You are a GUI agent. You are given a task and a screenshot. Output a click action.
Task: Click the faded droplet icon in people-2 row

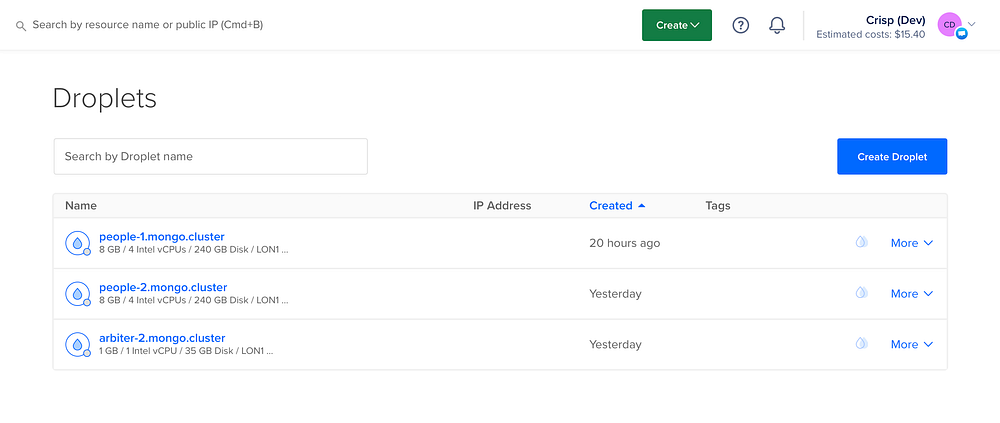860,293
